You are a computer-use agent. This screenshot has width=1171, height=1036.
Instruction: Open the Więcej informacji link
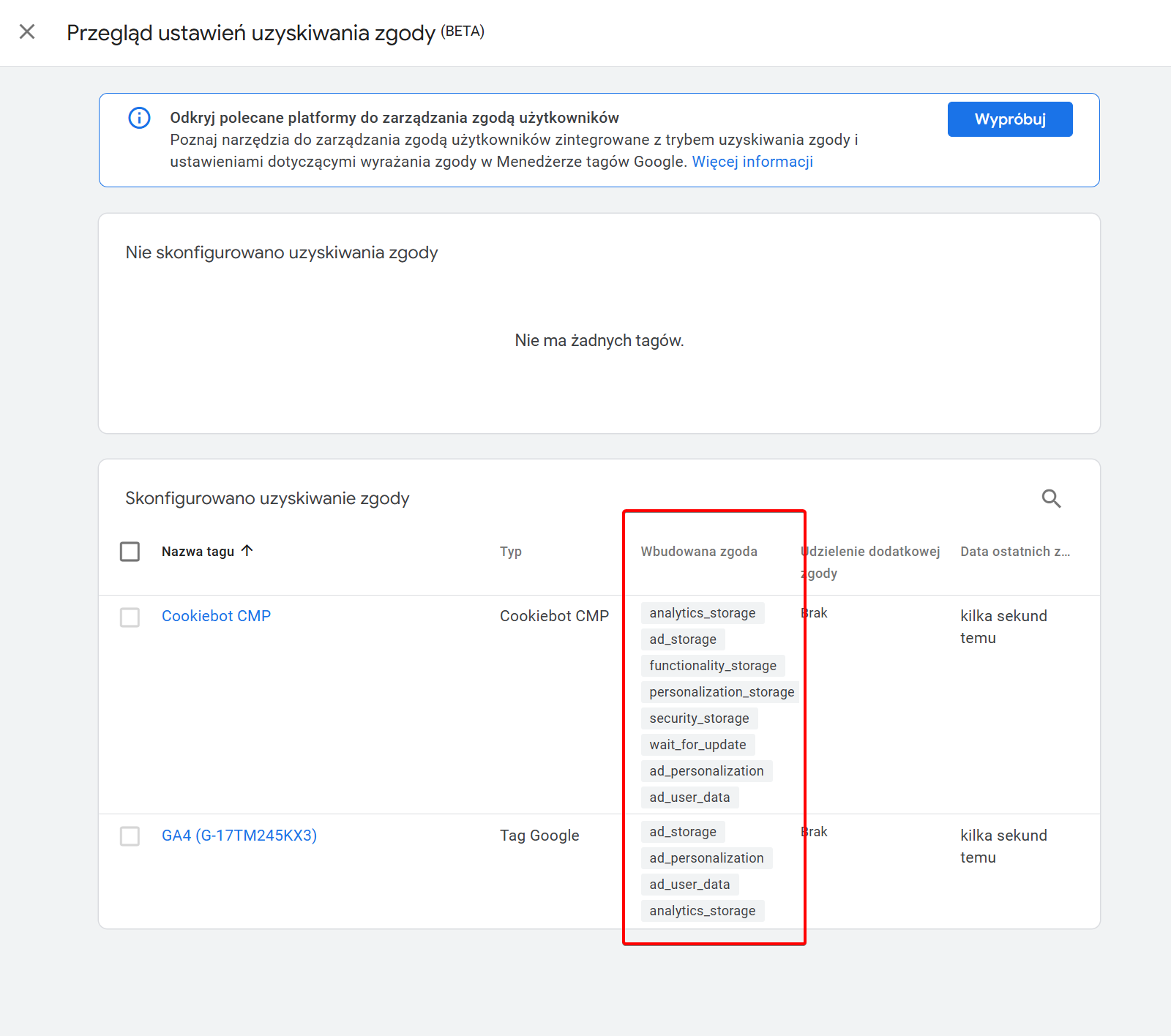(x=752, y=162)
